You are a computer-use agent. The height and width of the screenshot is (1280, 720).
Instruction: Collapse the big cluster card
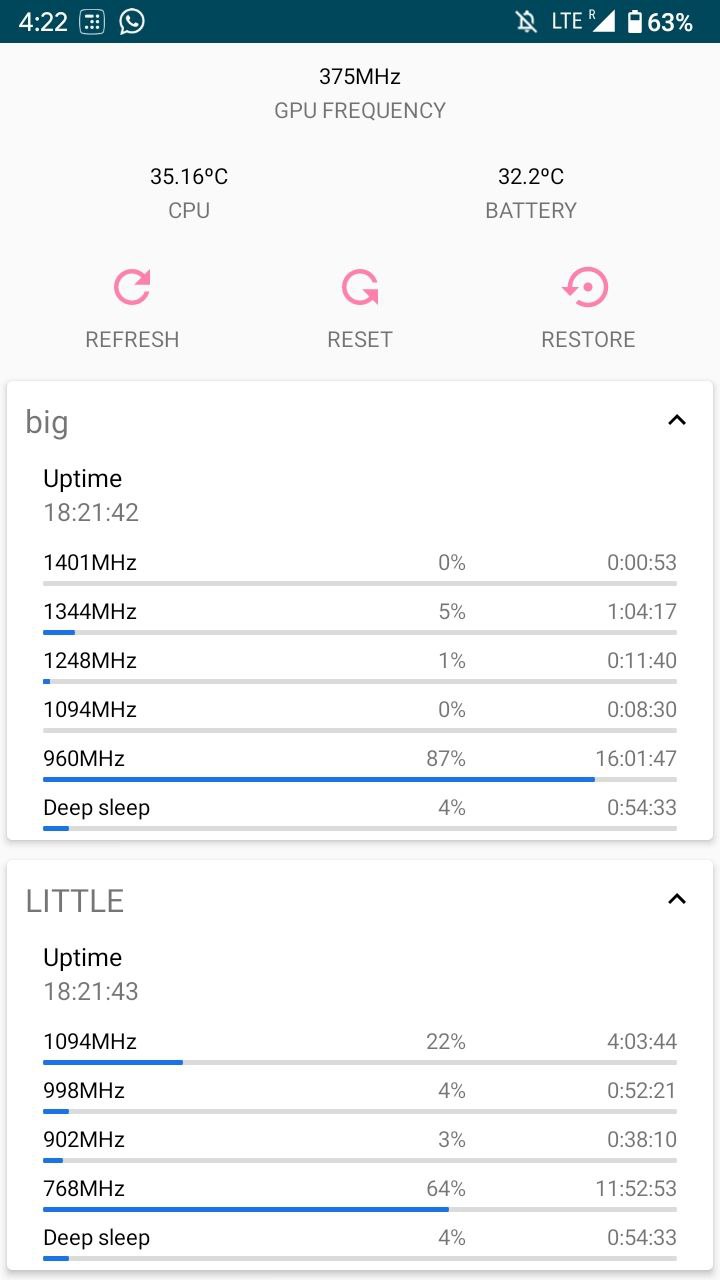(677, 420)
